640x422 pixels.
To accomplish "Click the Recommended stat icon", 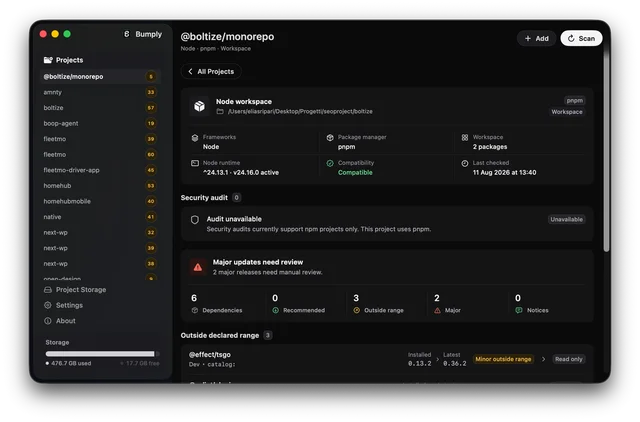I will 276,311.
